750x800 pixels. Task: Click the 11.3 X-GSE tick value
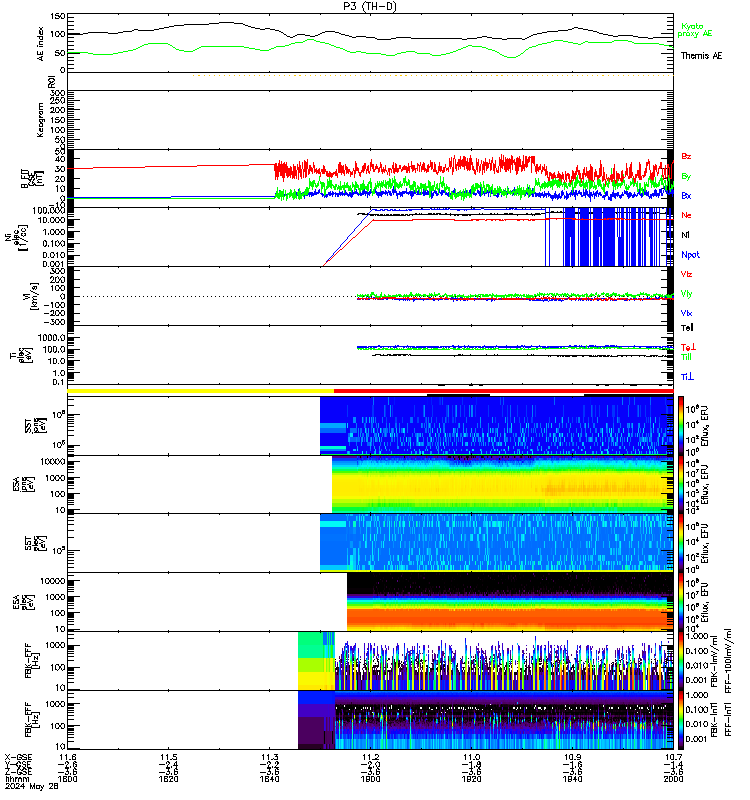(270, 757)
